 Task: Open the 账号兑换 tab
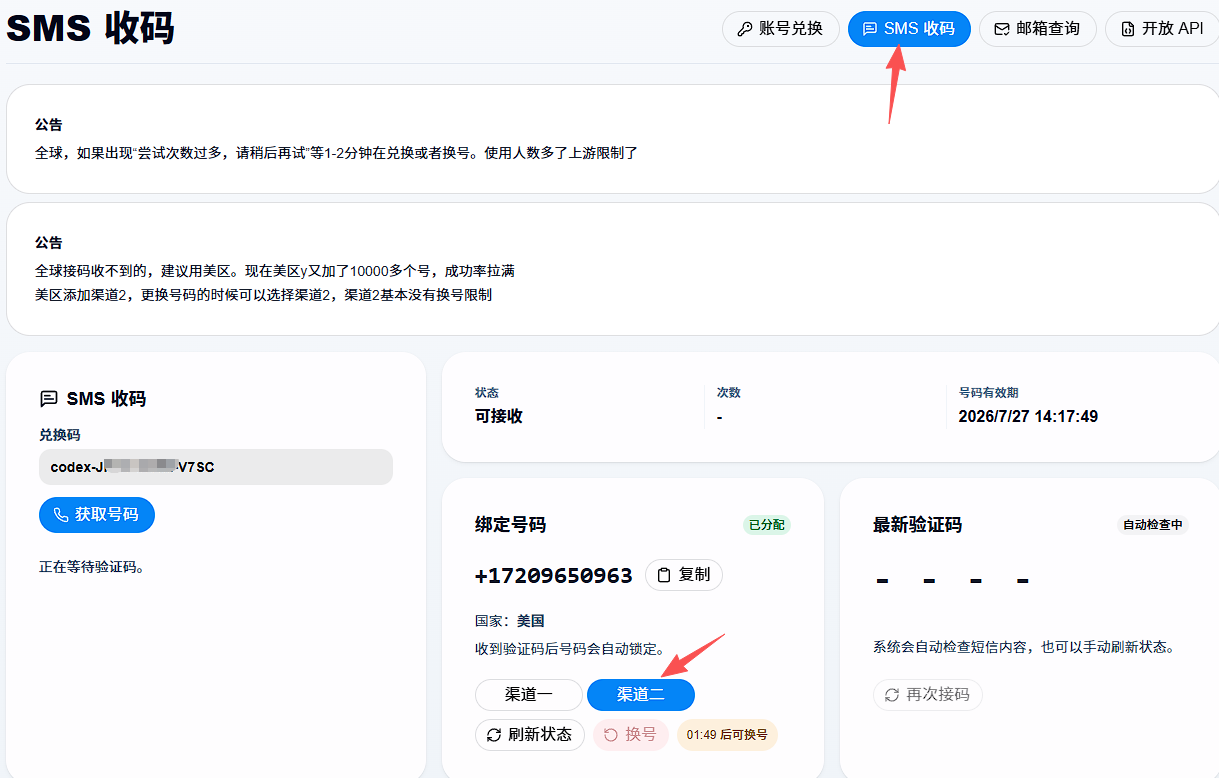(x=780, y=29)
